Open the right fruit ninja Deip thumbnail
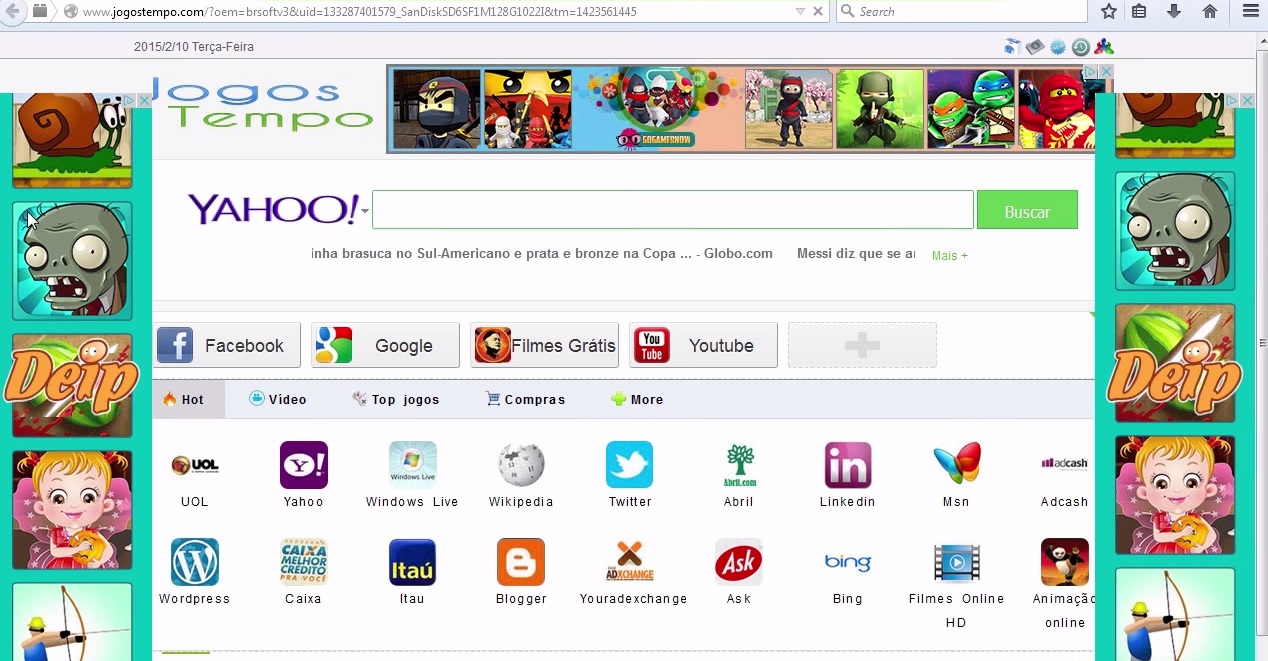 (x=1175, y=363)
